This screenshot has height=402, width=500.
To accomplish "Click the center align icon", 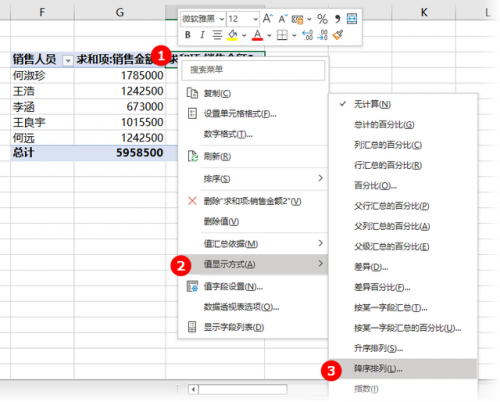I will click(217, 35).
